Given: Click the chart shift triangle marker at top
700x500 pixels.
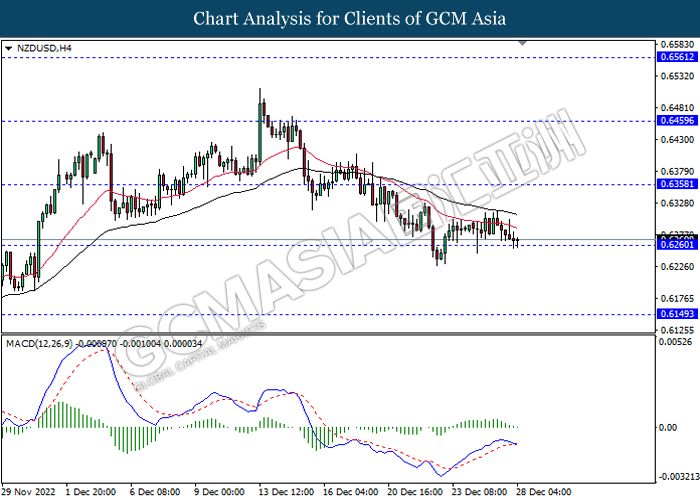Looking at the screenshot, I should click(522, 43).
